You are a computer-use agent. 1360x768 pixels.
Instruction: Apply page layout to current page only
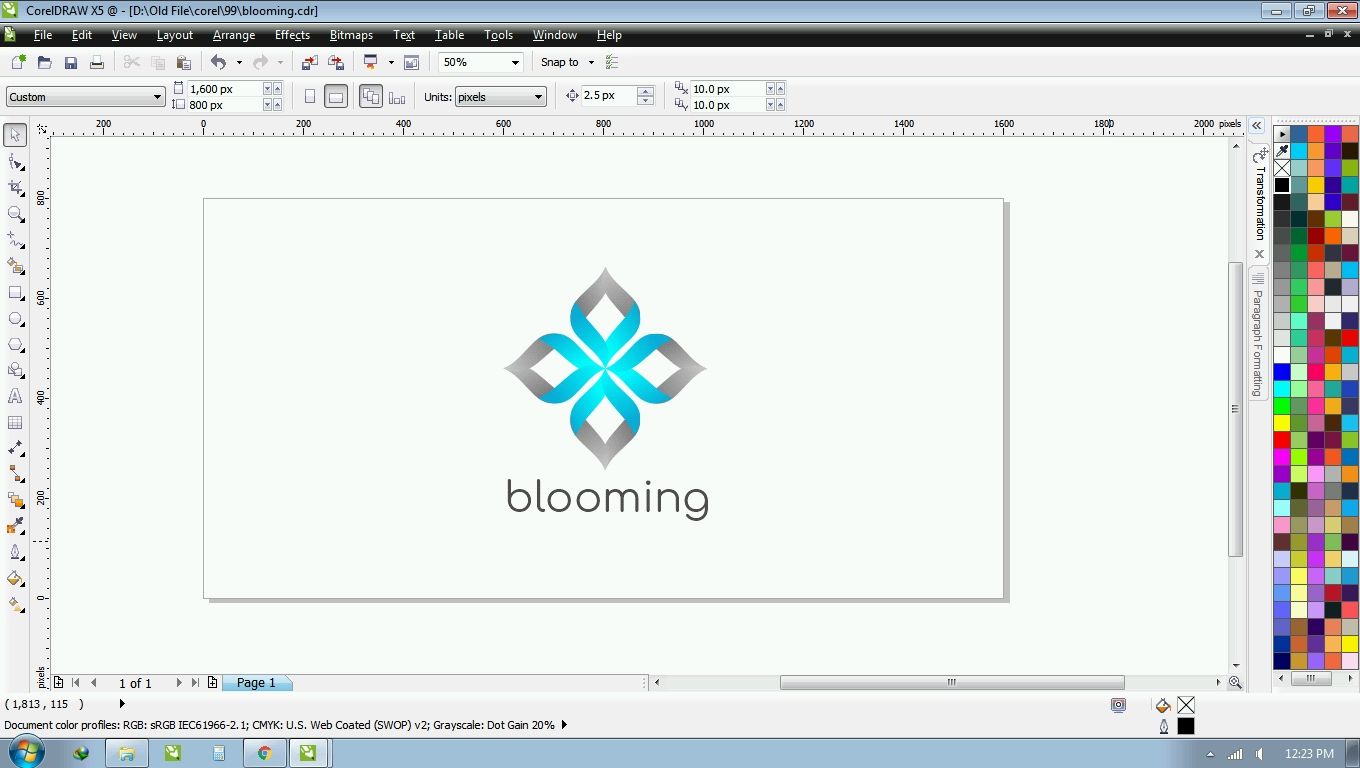[397, 97]
